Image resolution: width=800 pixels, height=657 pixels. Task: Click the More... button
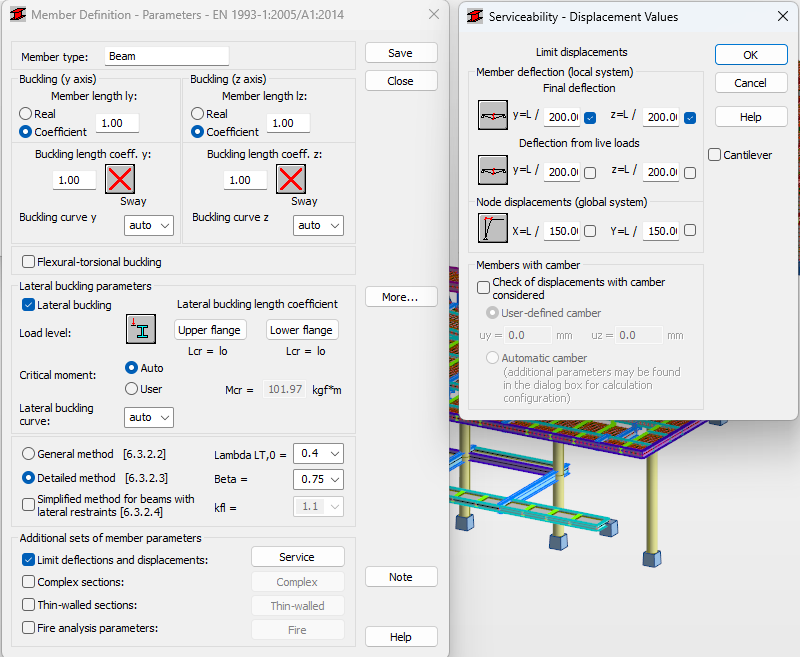point(401,297)
